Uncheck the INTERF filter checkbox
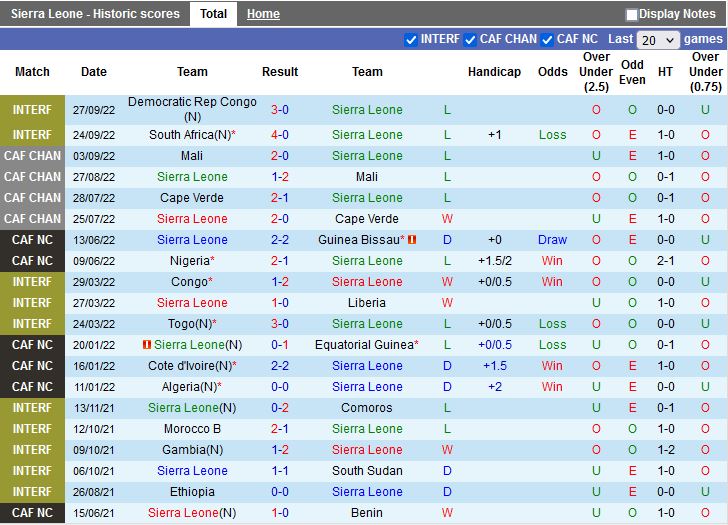Image resolution: width=728 pixels, height=525 pixels. click(410, 40)
